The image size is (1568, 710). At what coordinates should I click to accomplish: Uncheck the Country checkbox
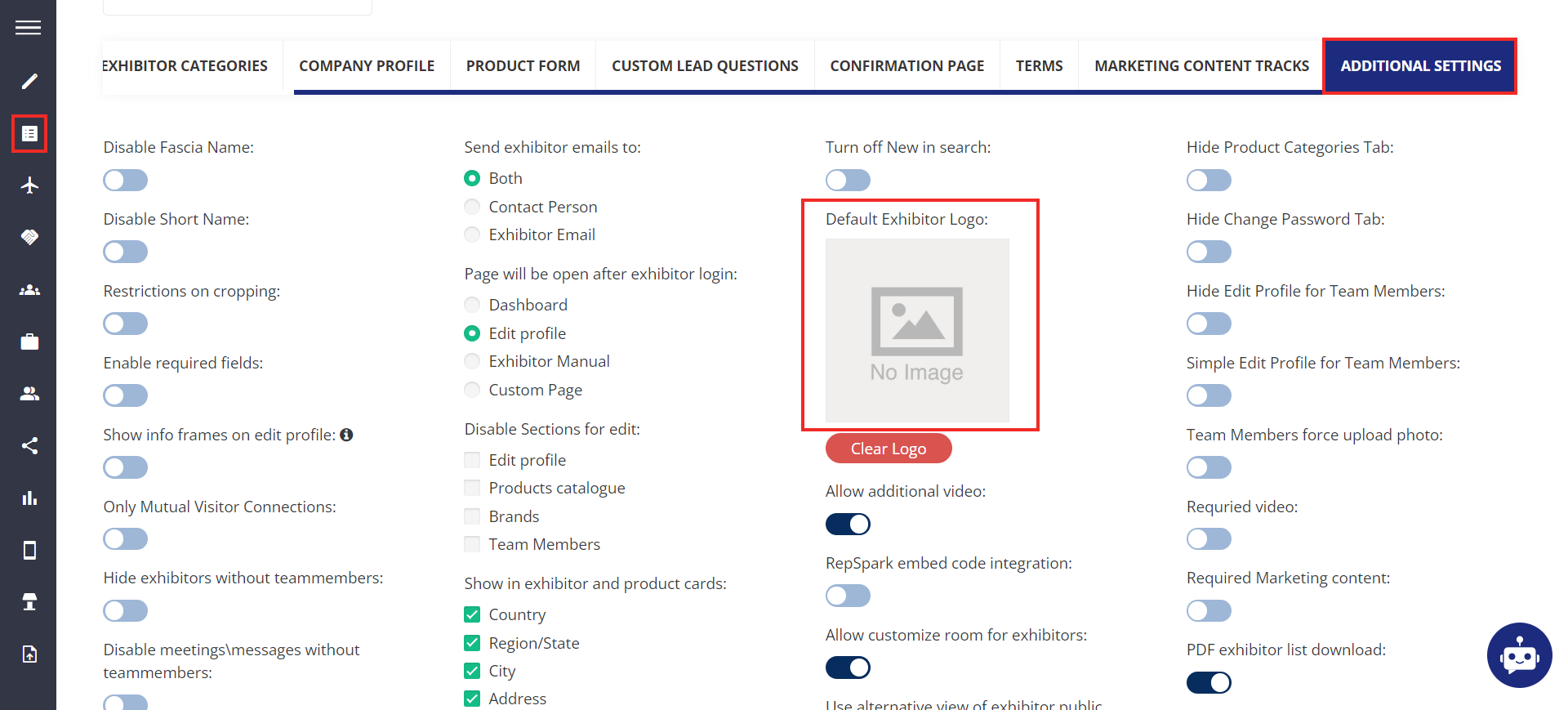tap(472, 614)
